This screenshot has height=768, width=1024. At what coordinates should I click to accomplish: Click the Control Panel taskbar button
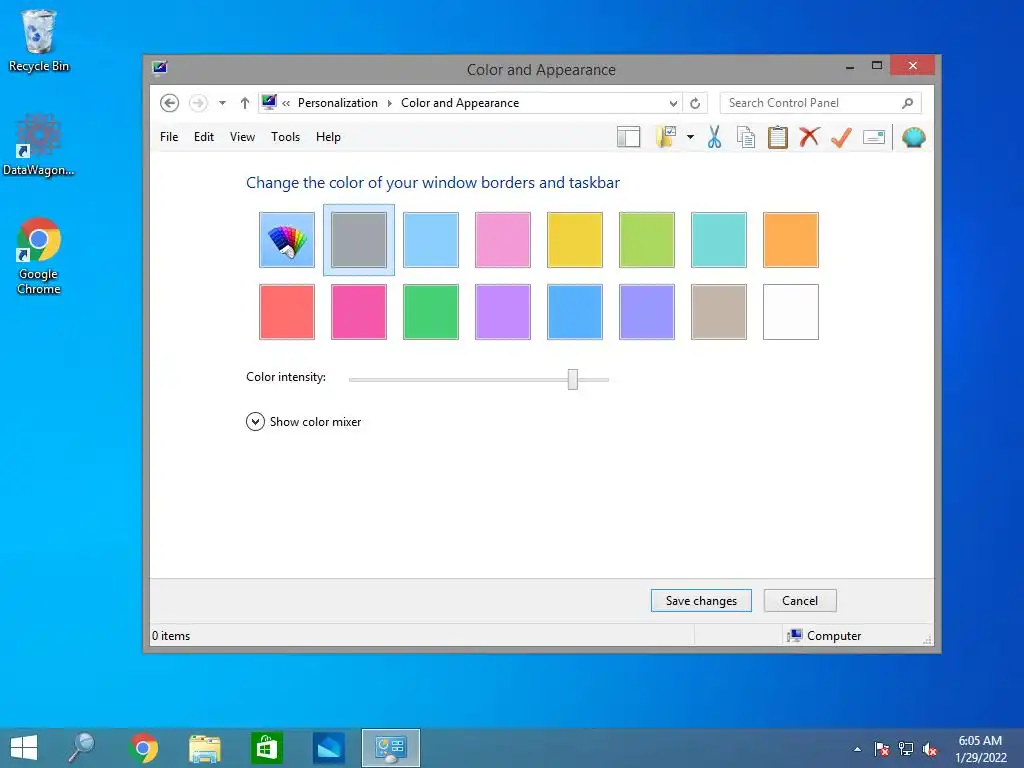[391, 748]
